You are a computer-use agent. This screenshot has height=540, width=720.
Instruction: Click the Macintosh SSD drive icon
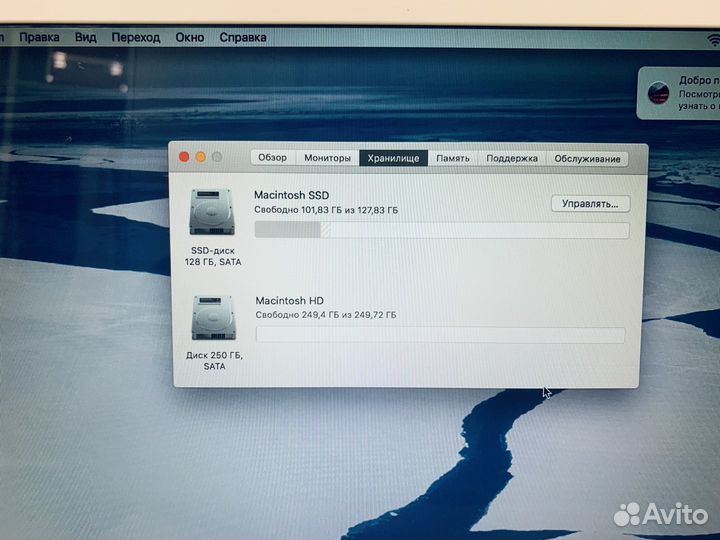coord(212,212)
